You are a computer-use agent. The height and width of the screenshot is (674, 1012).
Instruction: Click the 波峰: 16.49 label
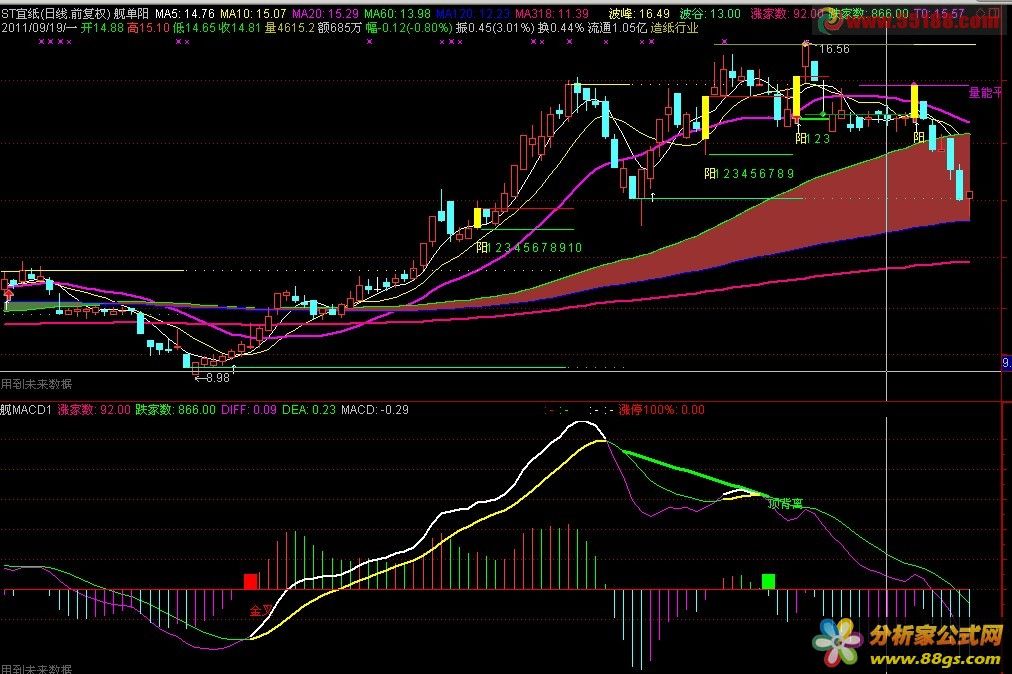(x=639, y=14)
